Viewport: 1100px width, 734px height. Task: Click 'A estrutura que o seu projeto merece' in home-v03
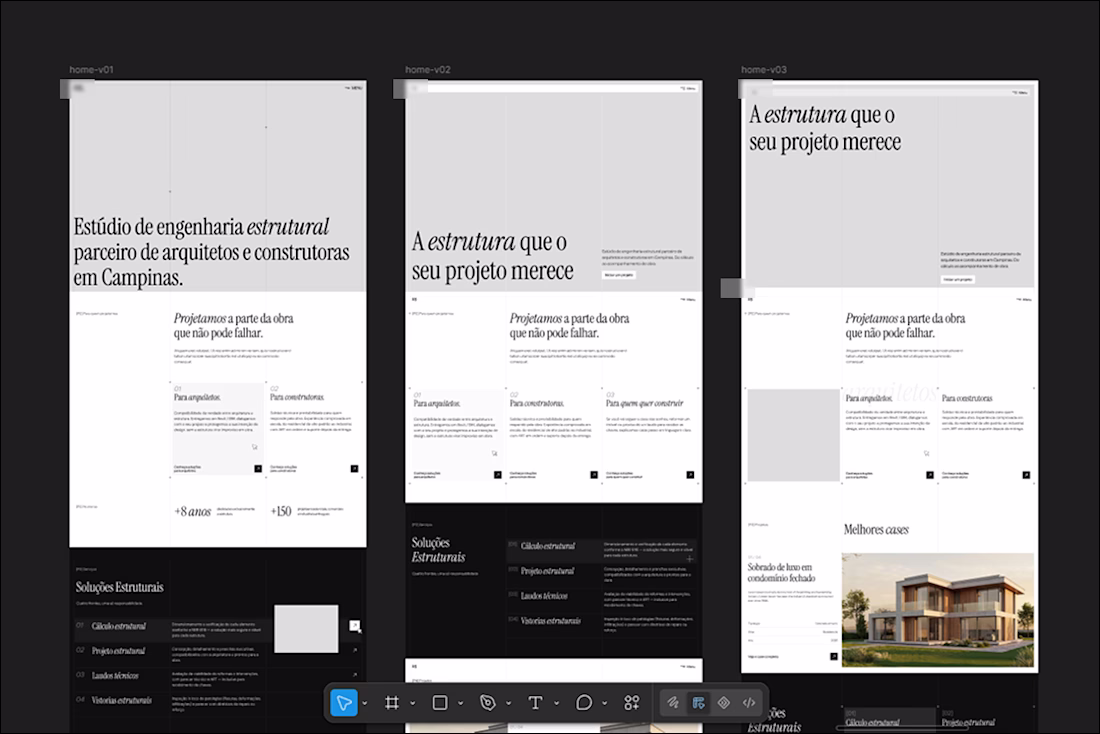[825, 128]
